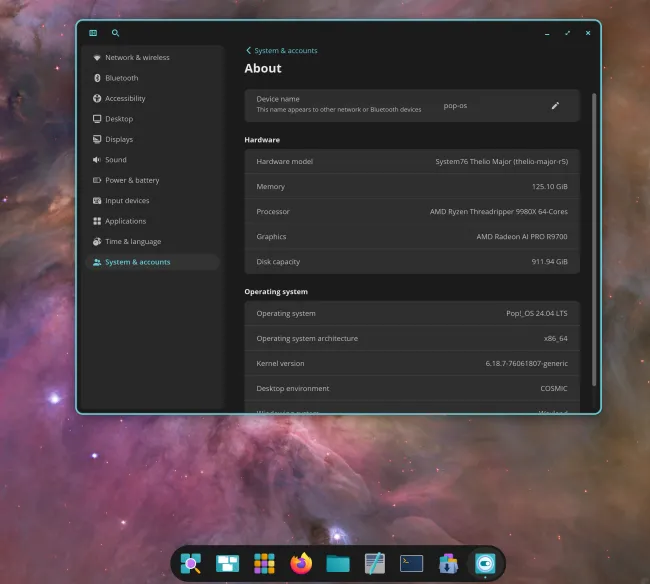Click the Bluetooth sidebar icon

(x=97, y=78)
